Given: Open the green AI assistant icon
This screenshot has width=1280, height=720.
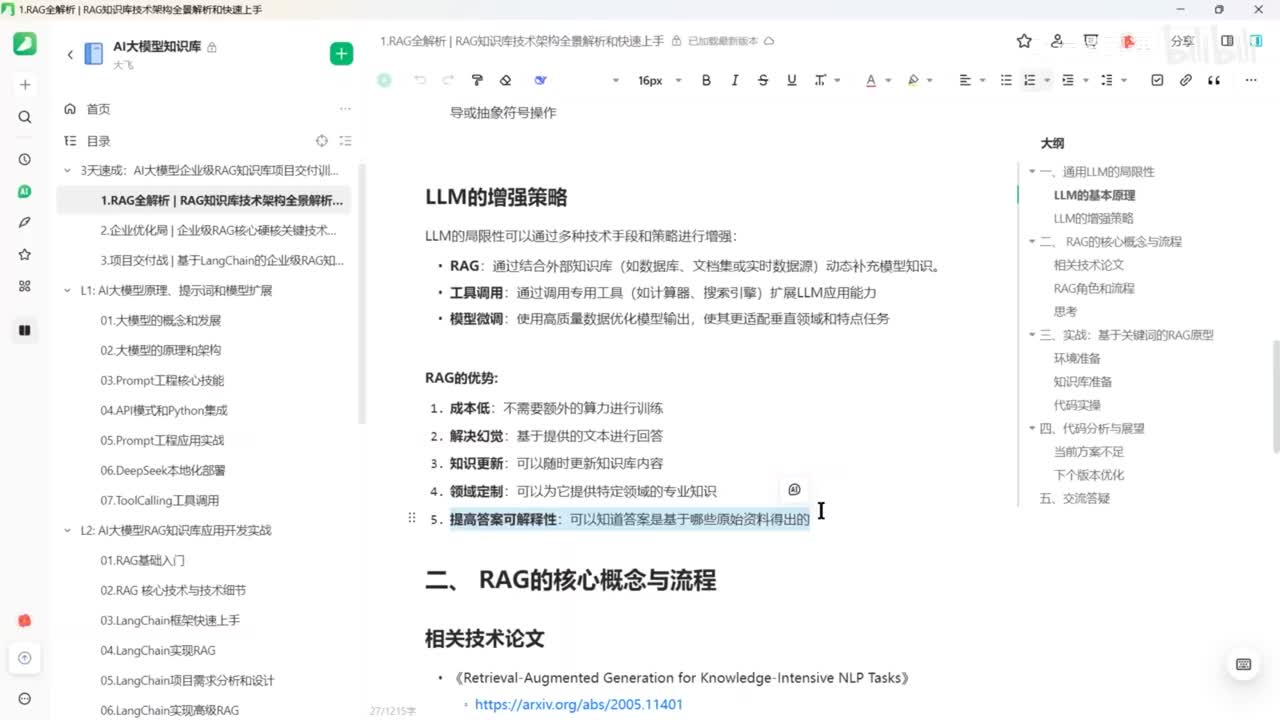Looking at the screenshot, I should tap(25, 191).
